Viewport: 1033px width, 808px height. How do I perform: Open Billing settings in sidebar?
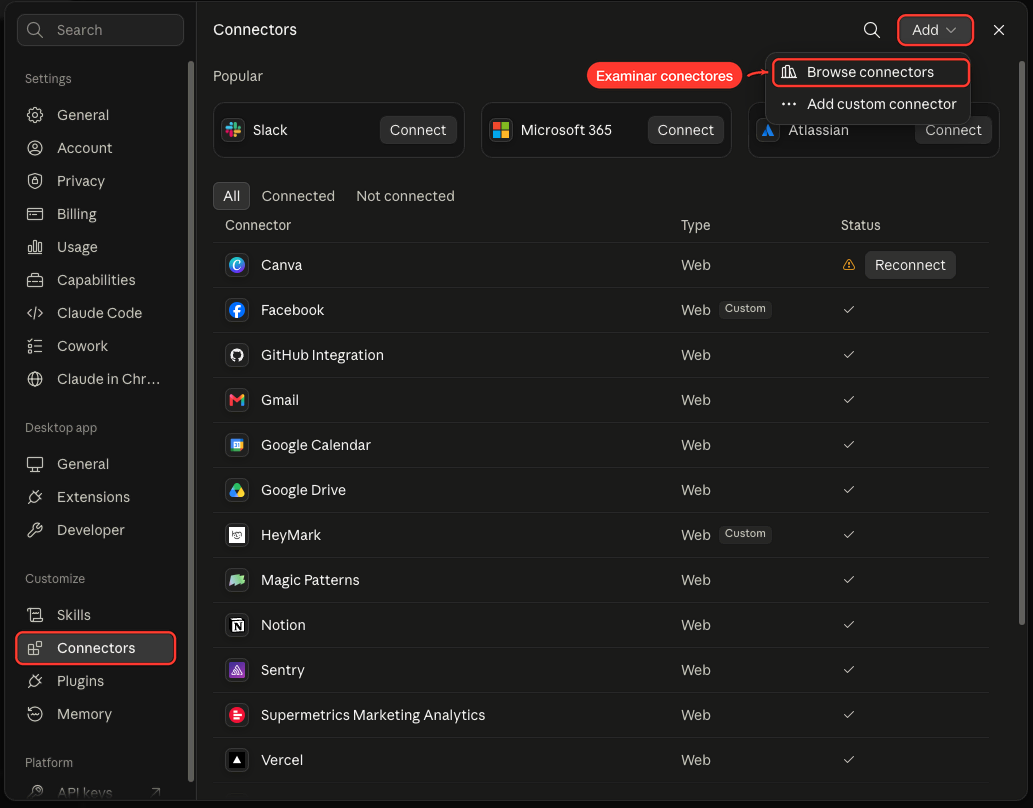[96, 214]
